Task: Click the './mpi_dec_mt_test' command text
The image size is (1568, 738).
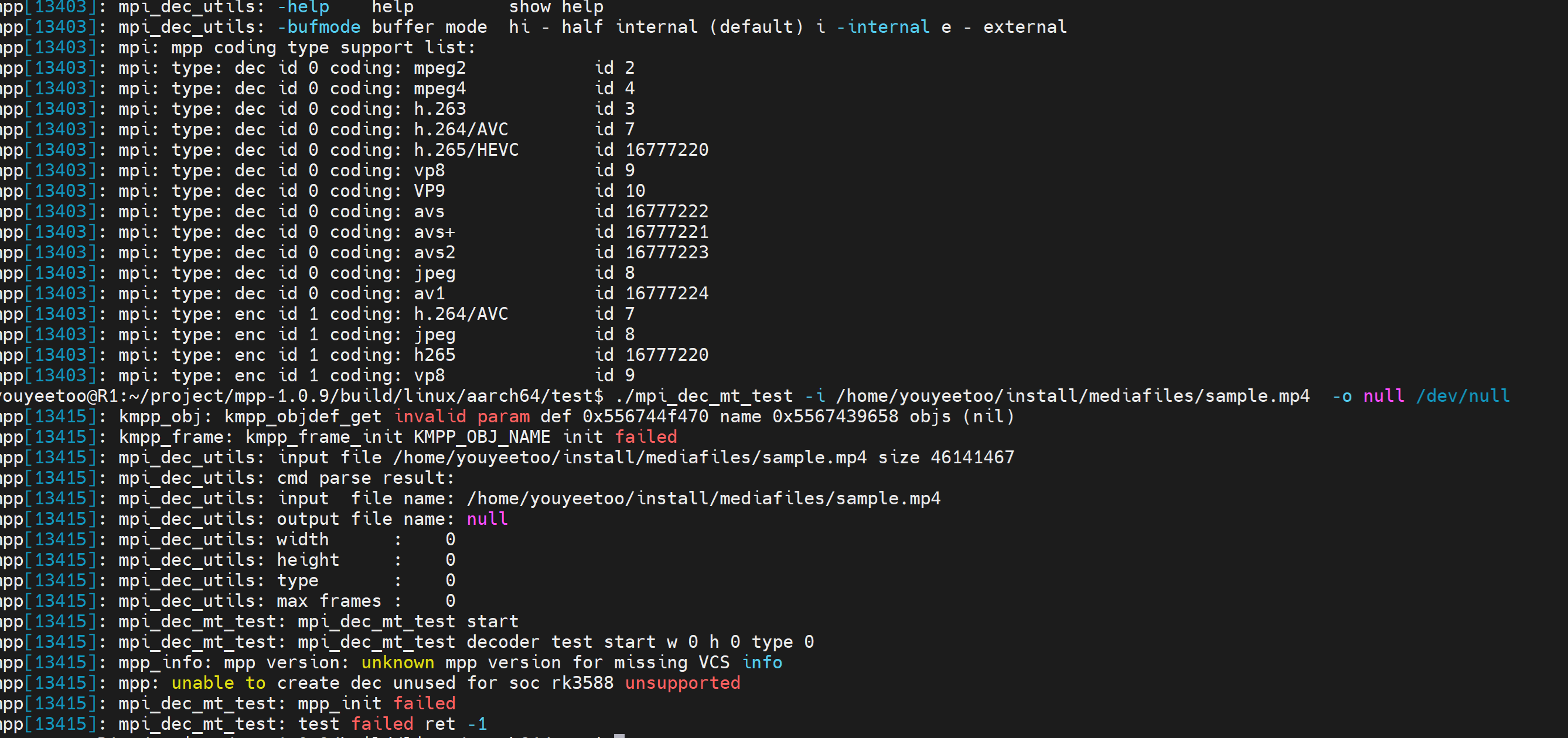Action: tap(704, 395)
